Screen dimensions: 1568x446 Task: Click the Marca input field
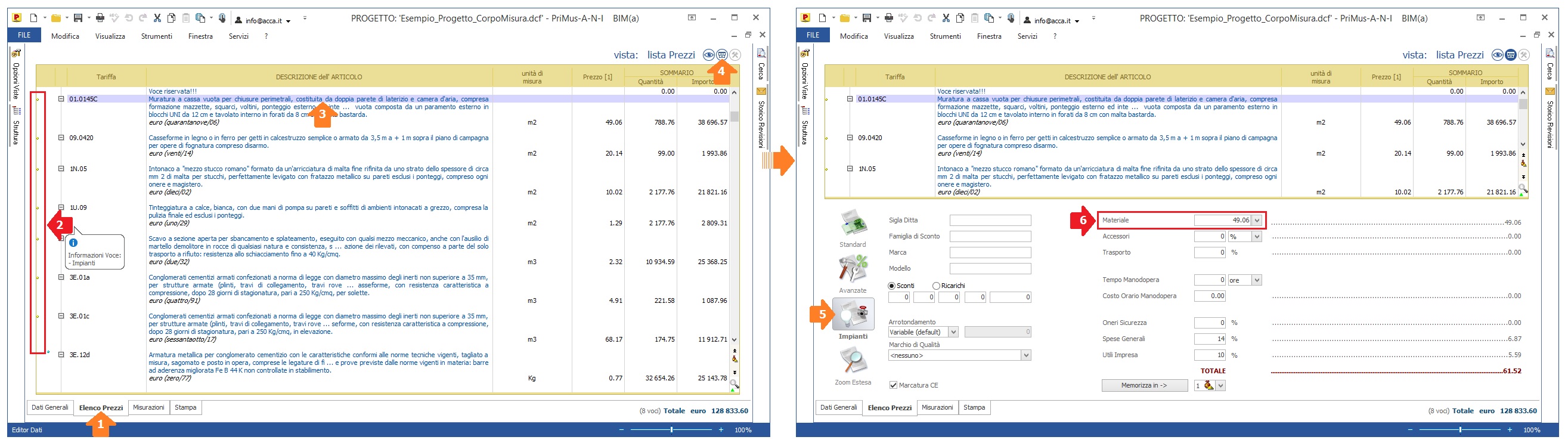point(990,252)
